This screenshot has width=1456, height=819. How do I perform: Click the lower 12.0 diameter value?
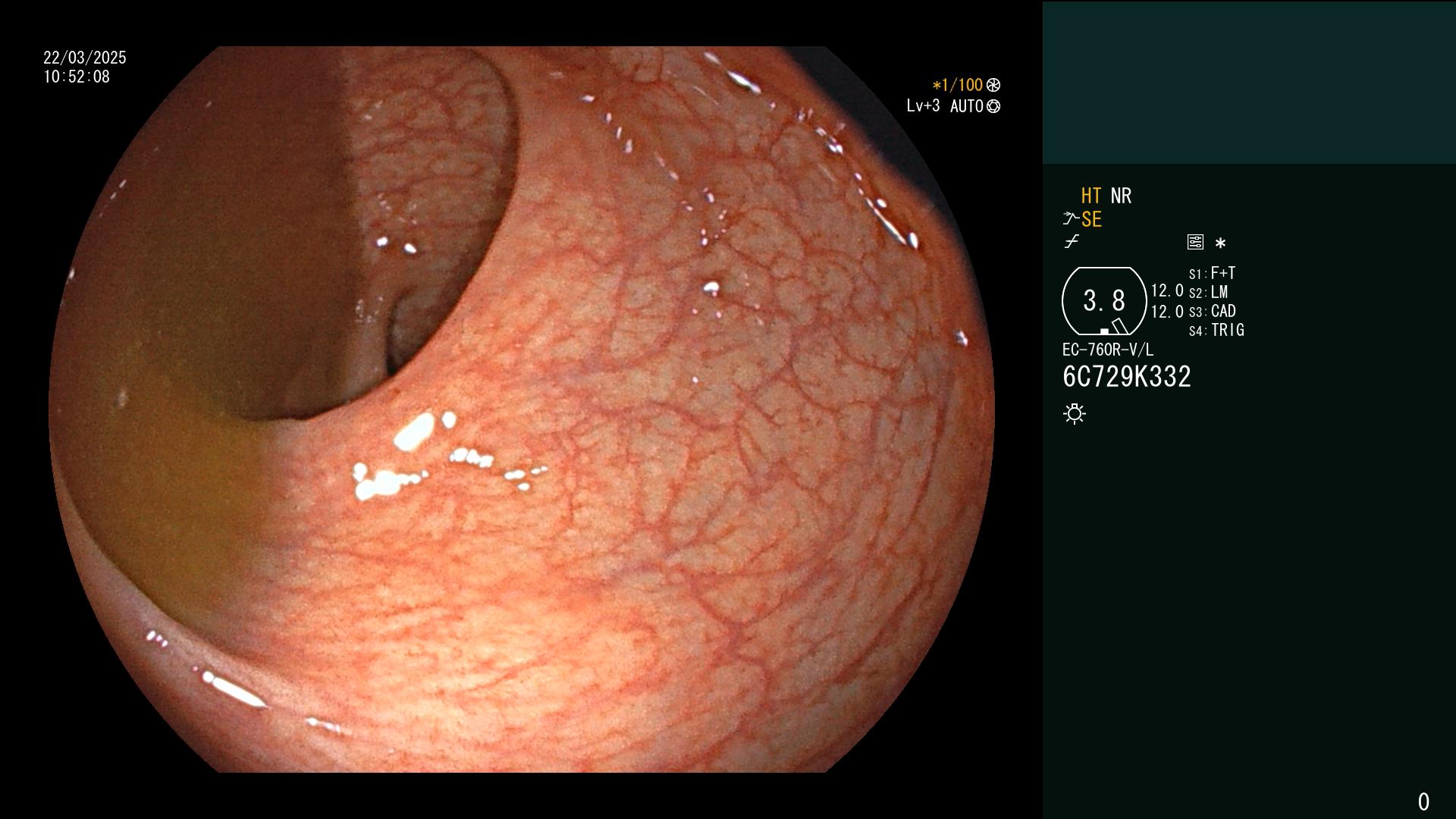pyautogui.click(x=1167, y=312)
